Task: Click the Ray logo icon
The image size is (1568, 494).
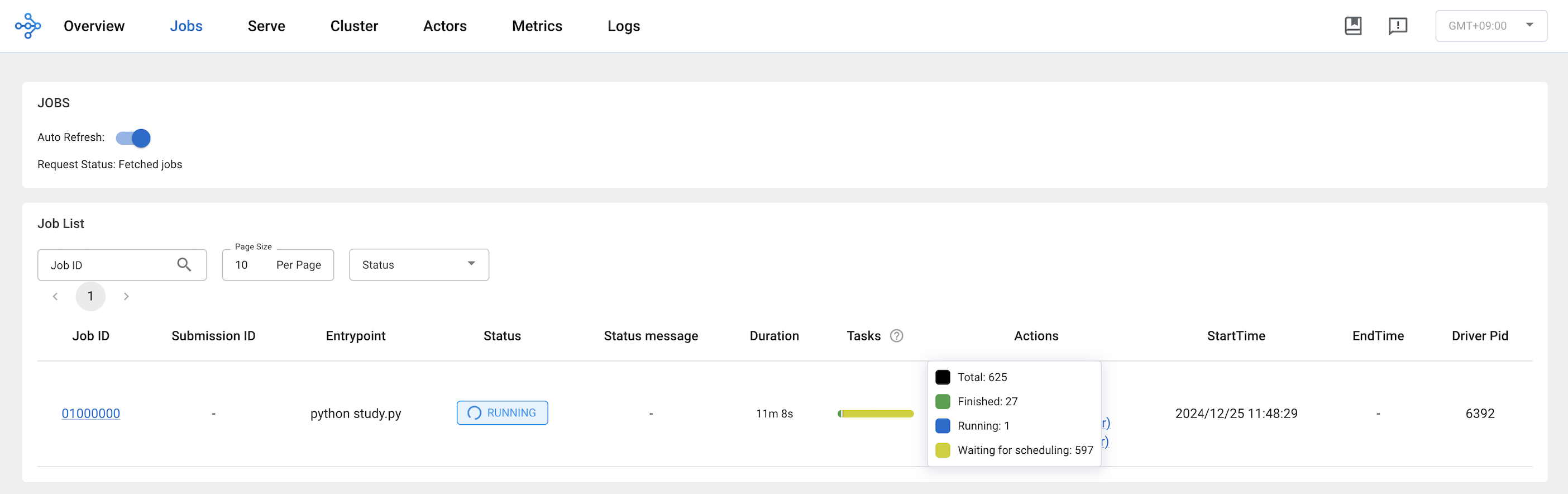Action: coord(28,26)
